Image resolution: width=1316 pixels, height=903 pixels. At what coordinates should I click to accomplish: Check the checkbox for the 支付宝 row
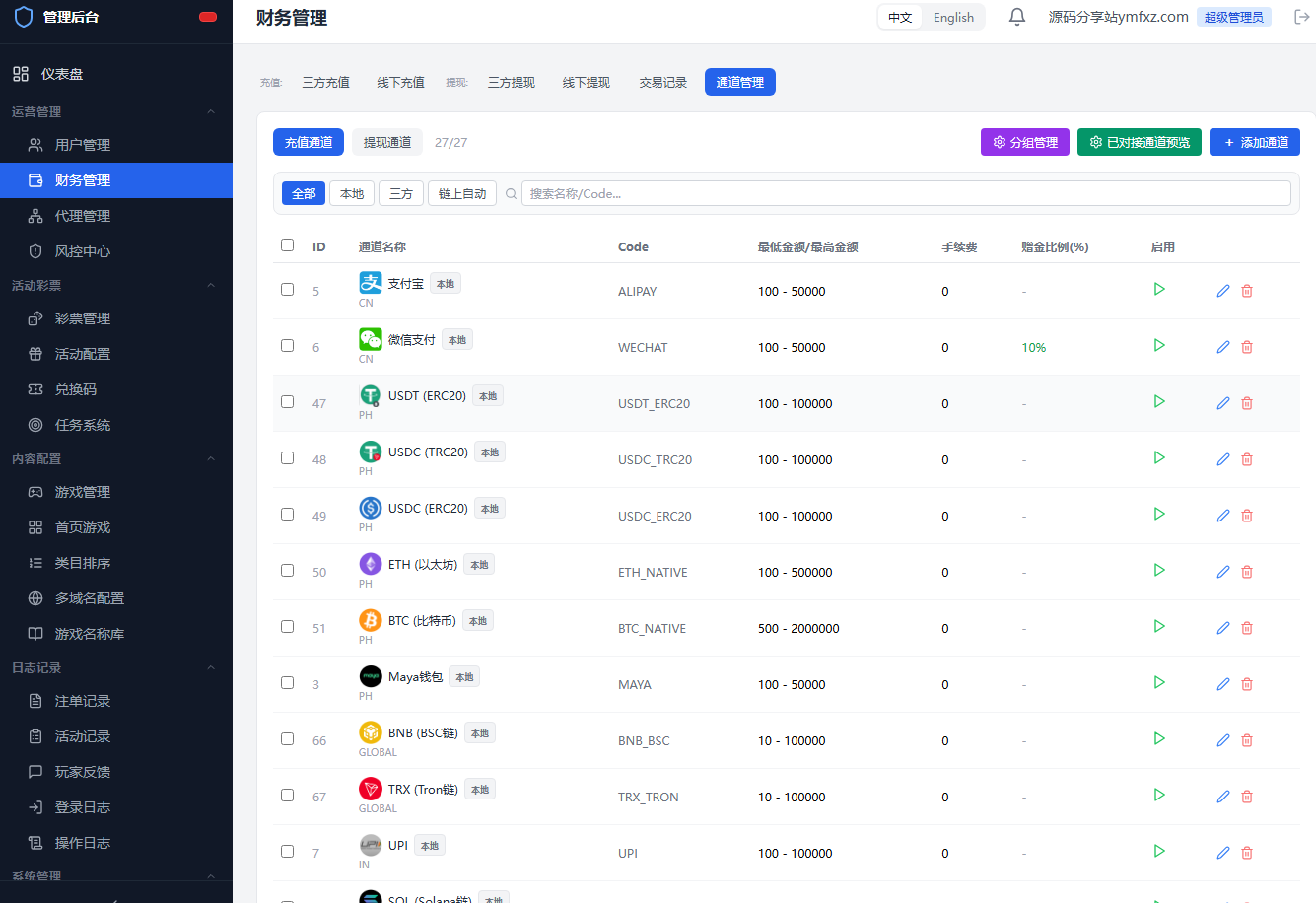click(x=287, y=289)
